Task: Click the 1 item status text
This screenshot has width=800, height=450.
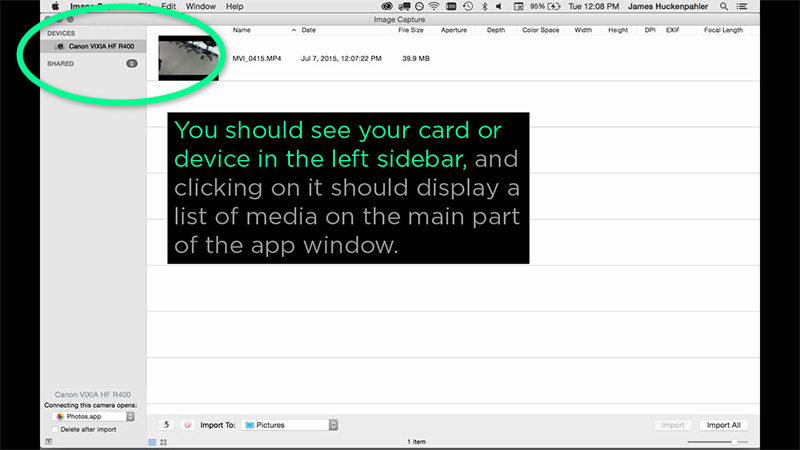Action: click(x=416, y=442)
